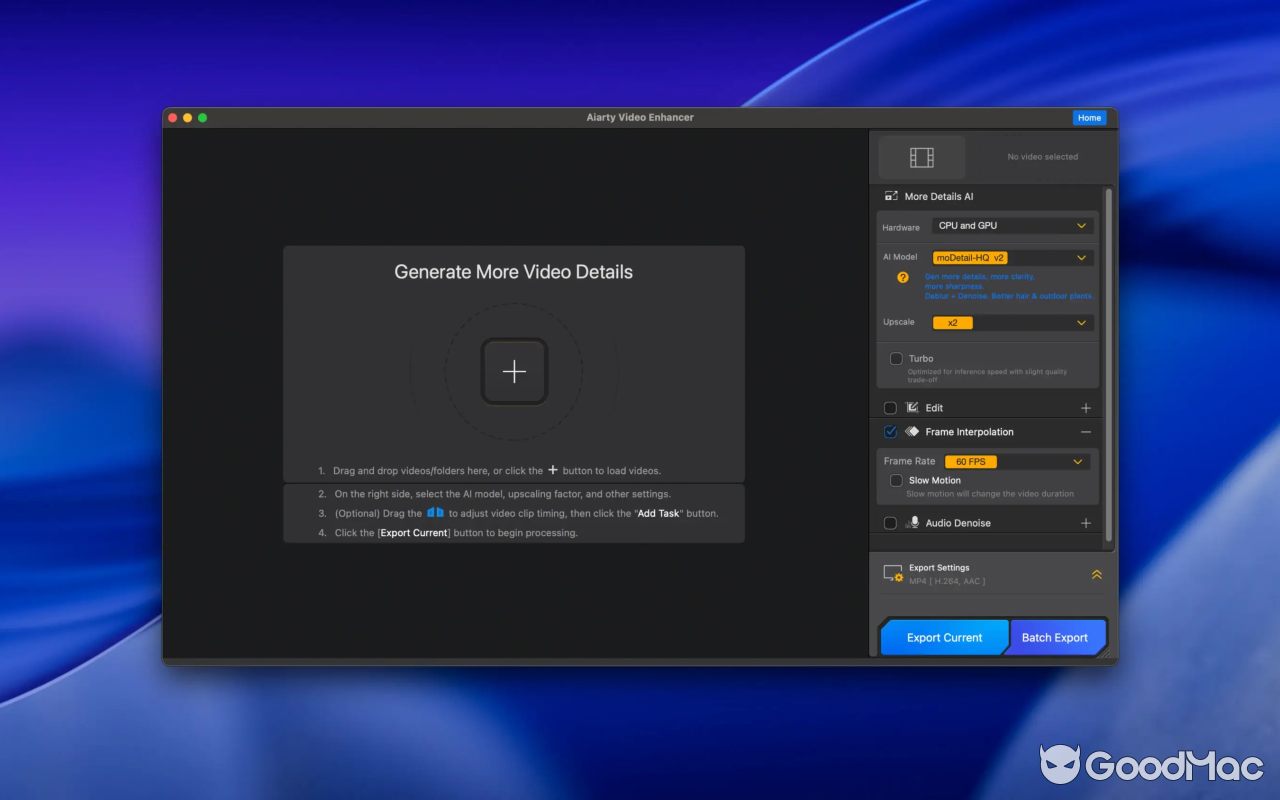Uncheck the Frame Interpolation checkbox
This screenshot has width=1280, height=800.
click(x=889, y=431)
